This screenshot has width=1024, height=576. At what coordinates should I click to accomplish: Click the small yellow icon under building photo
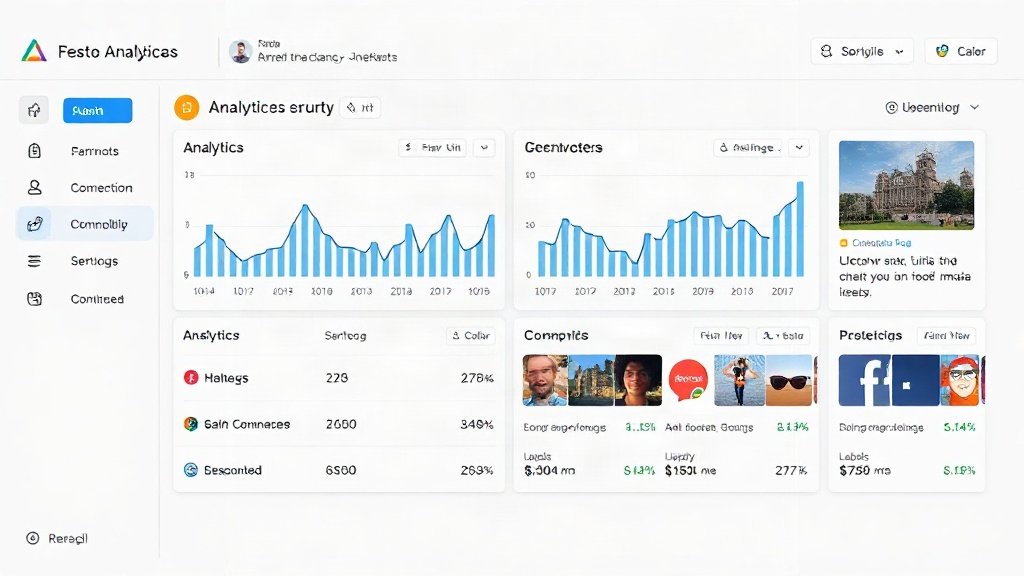tap(843, 243)
